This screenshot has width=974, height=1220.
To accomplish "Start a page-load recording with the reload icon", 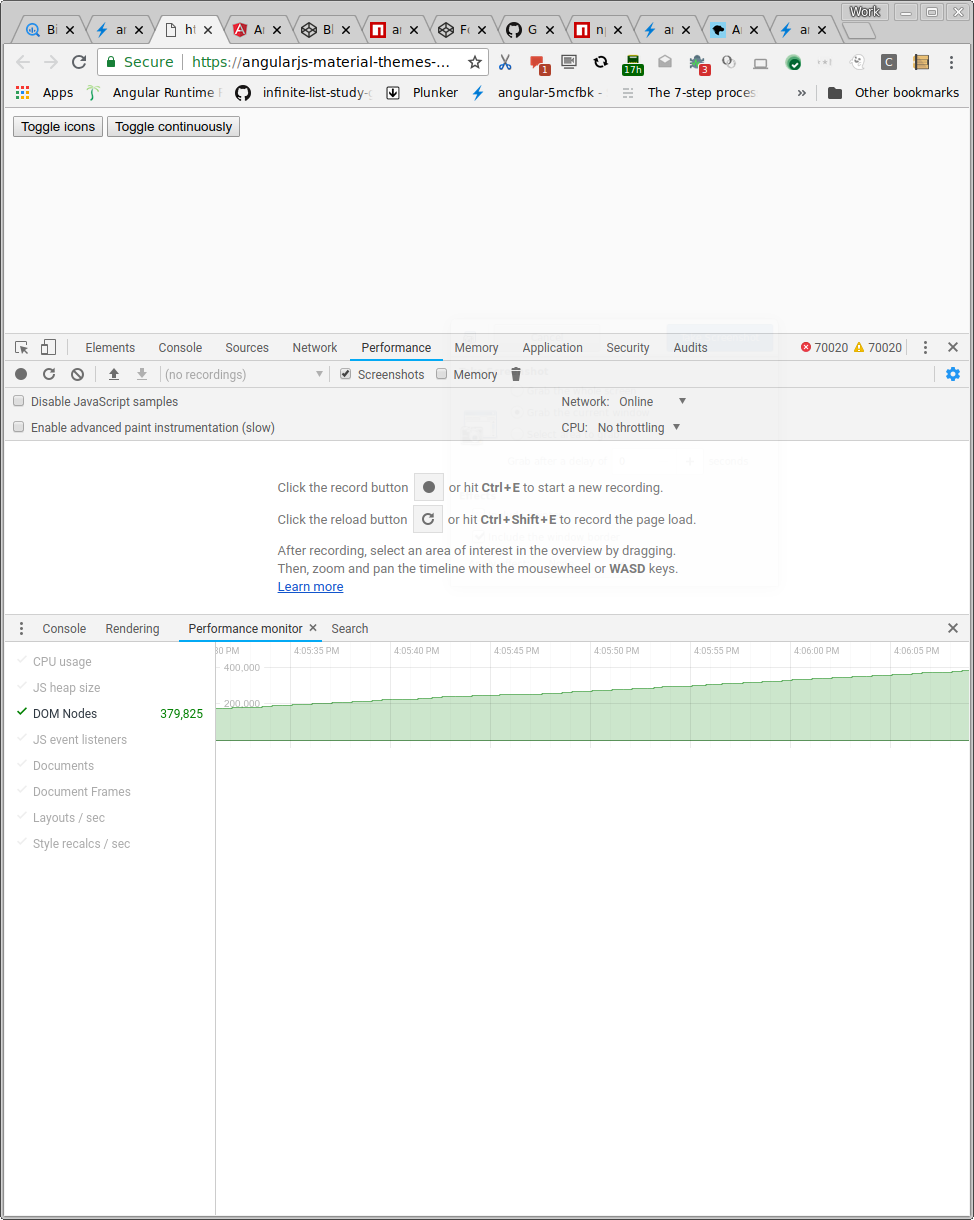I will point(48,374).
